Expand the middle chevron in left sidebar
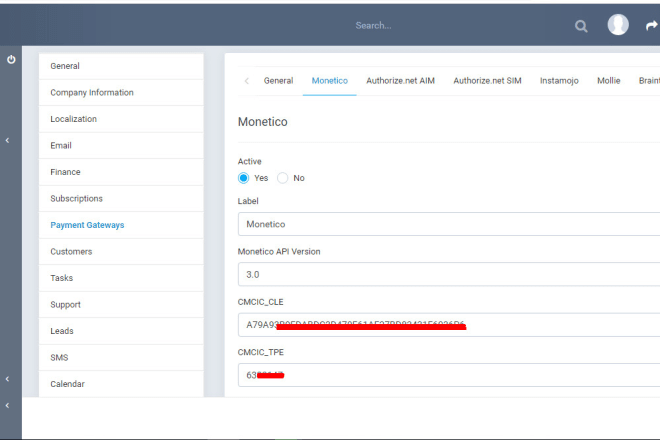This screenshot has height=440, width=660. 7,379
